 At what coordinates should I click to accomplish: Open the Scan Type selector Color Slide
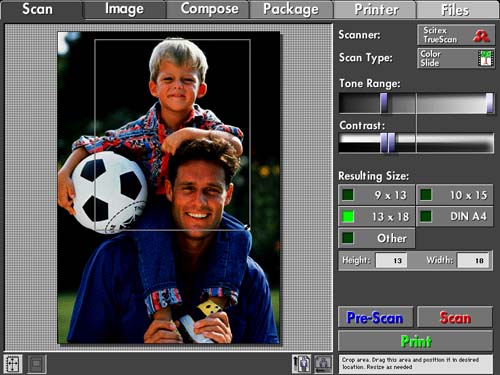pyautogui.click(x=456, y=58)
